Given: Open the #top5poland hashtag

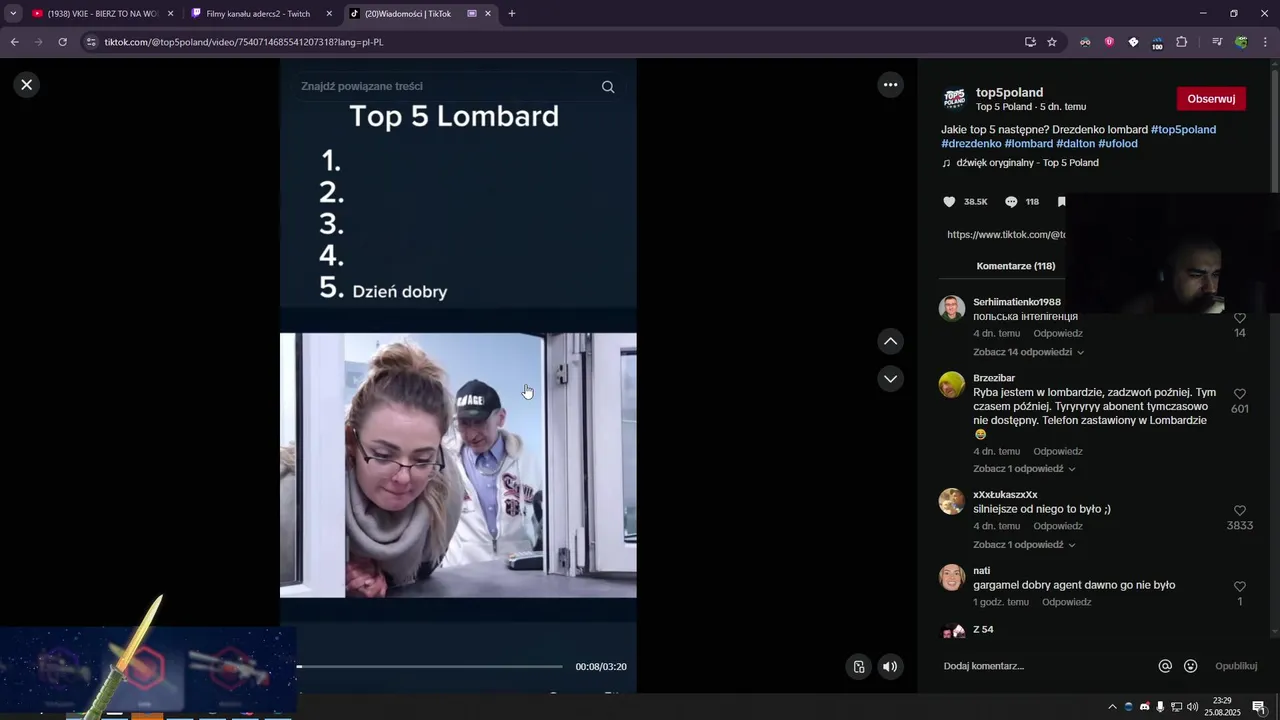Looking at the screenshot, I should tap(1183, 130).
